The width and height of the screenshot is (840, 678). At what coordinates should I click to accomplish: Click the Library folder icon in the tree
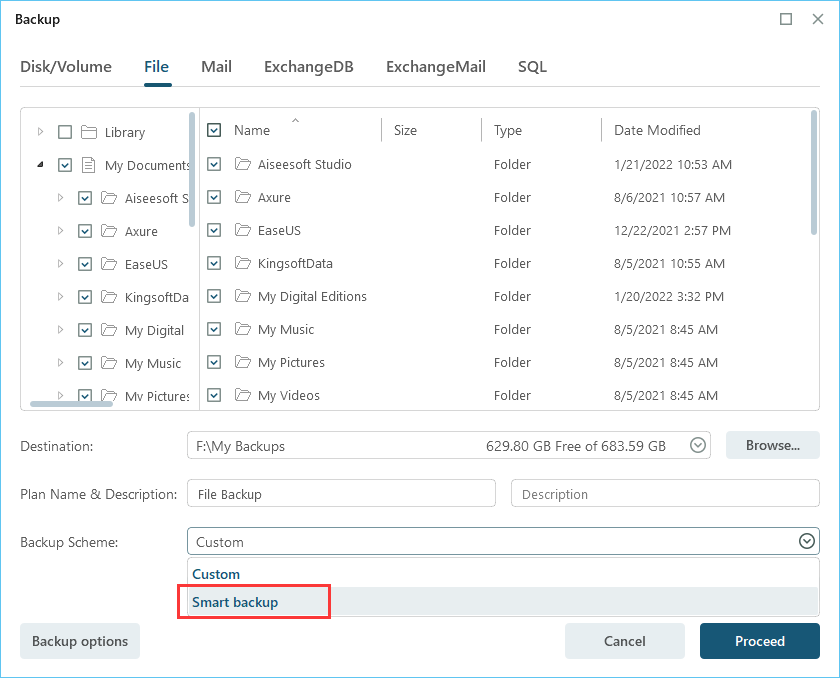pos(88,132)
